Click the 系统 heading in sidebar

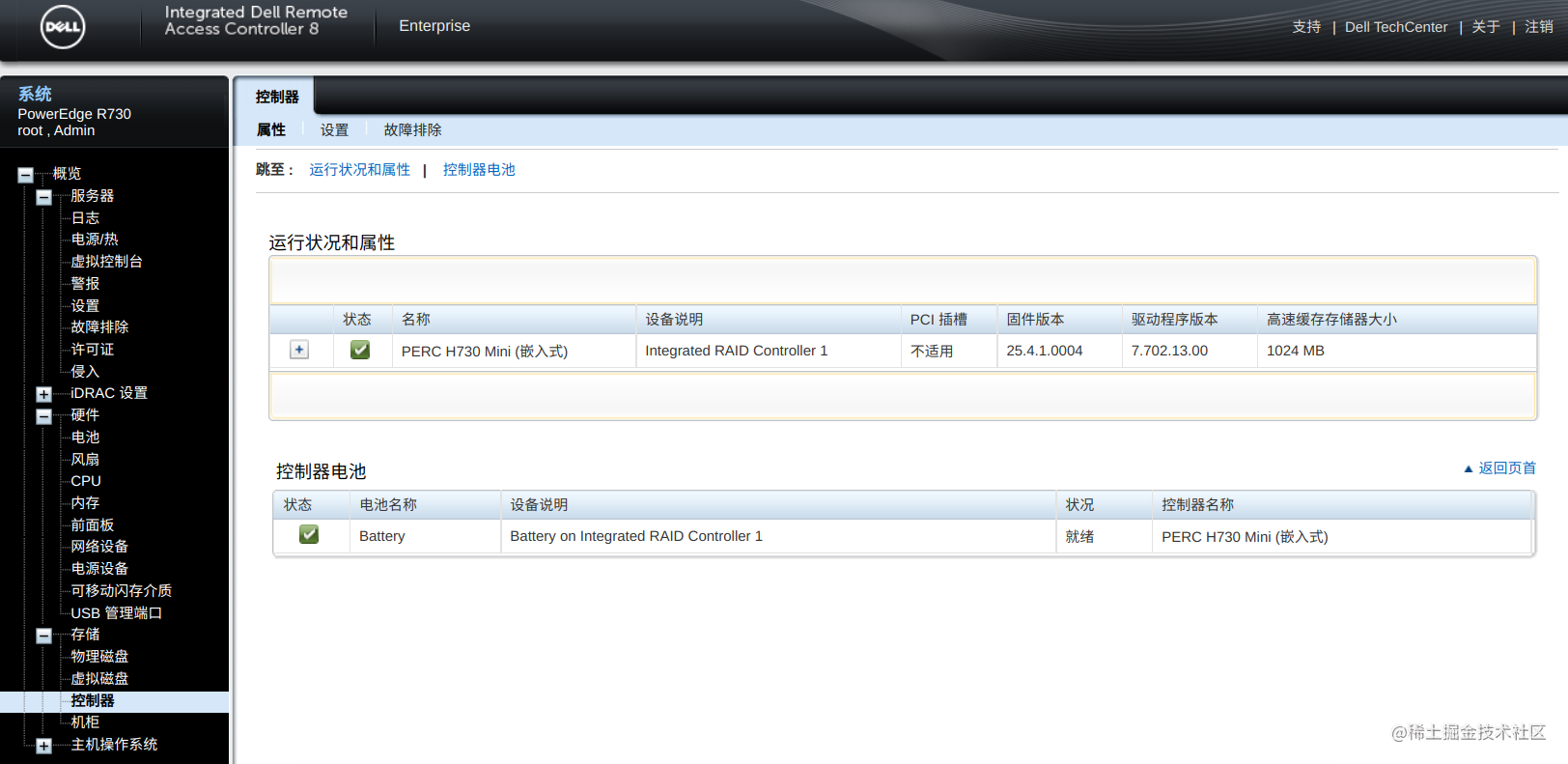coord(35,94)
